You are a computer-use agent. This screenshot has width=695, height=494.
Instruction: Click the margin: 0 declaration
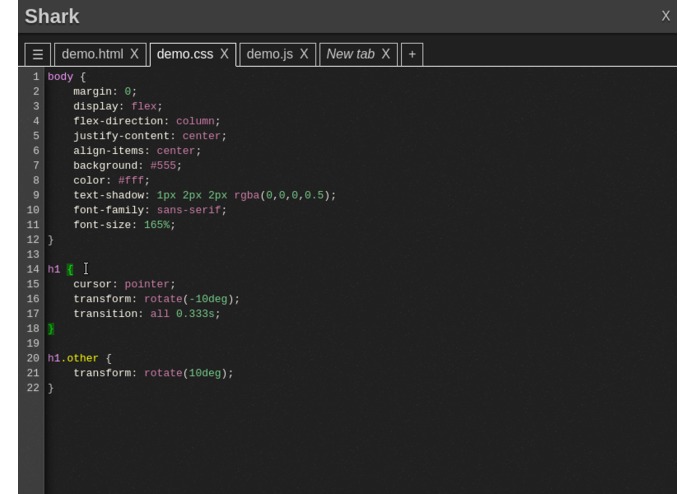tap(105, 92)
